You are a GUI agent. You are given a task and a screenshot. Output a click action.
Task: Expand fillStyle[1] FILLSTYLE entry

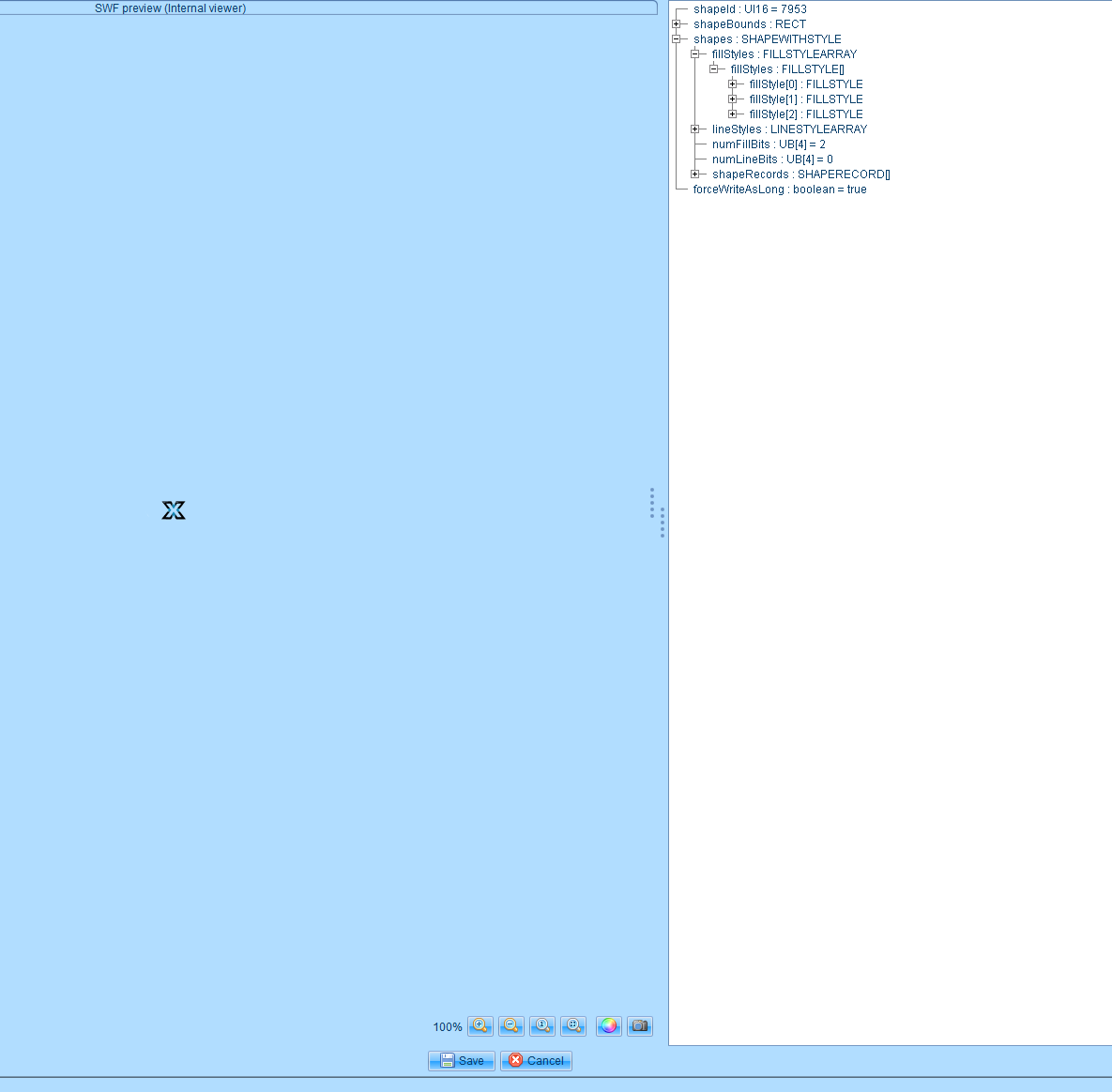point(732,99)
